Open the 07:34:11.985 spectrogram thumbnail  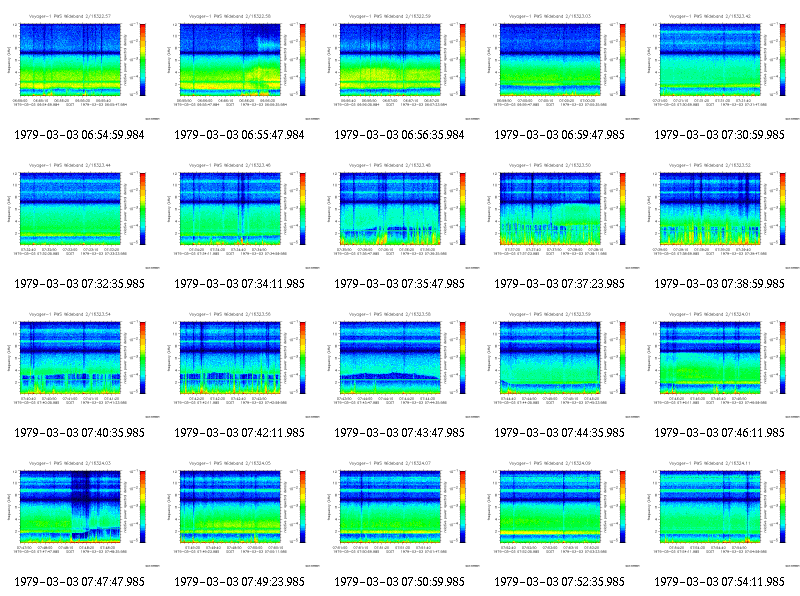coord(240,215)
